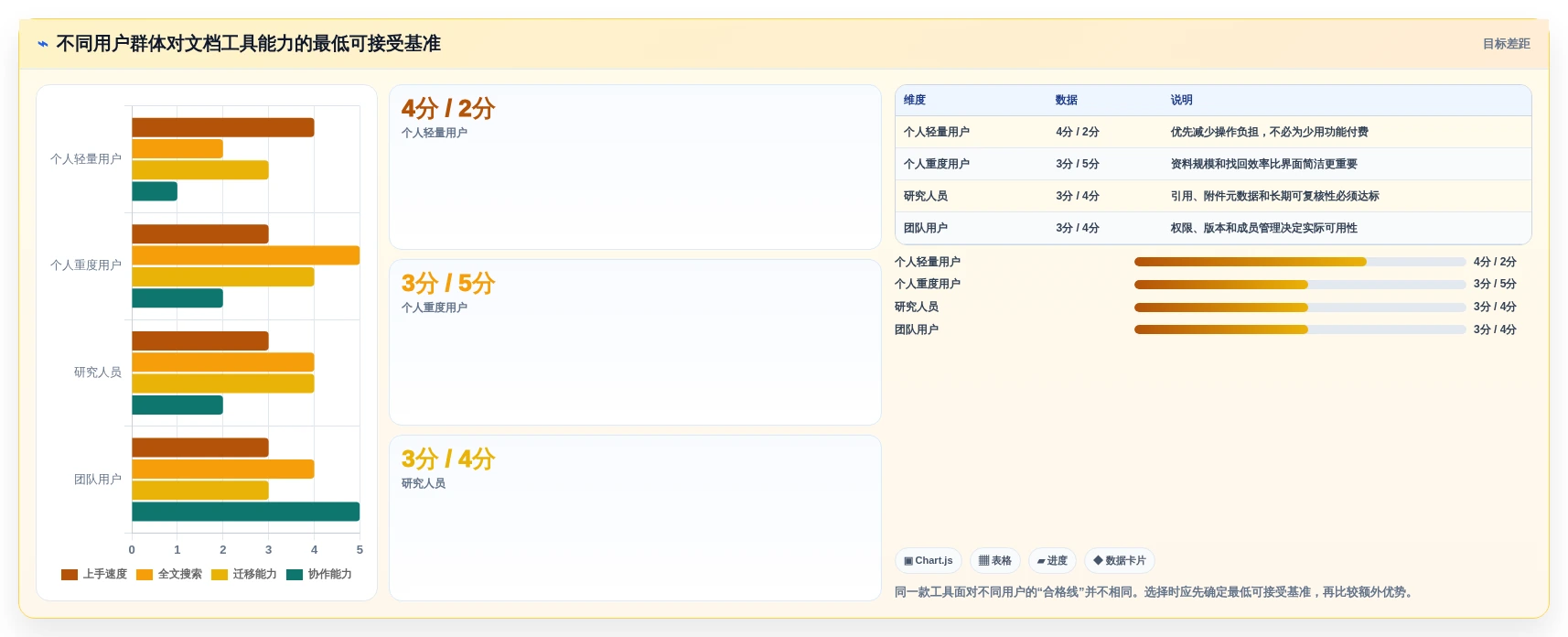Click table description starting with 资料规模和找回效率

tap(1264, 165)
